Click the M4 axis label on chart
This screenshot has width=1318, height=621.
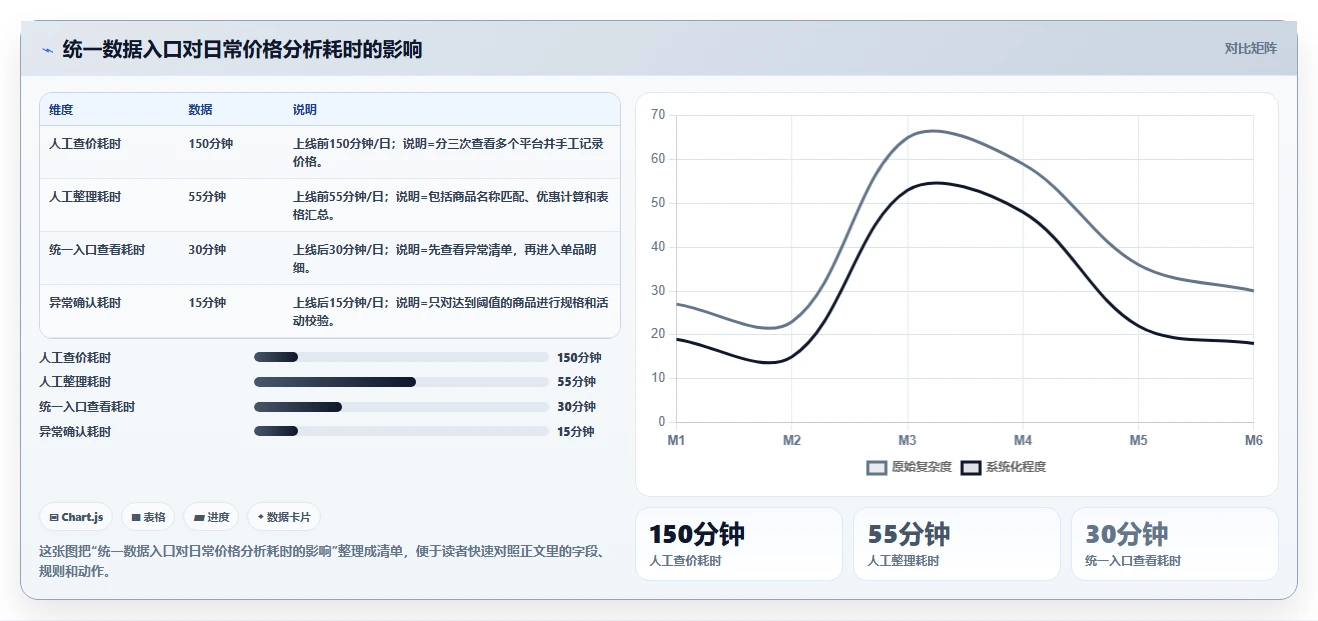pos(1023,440)
